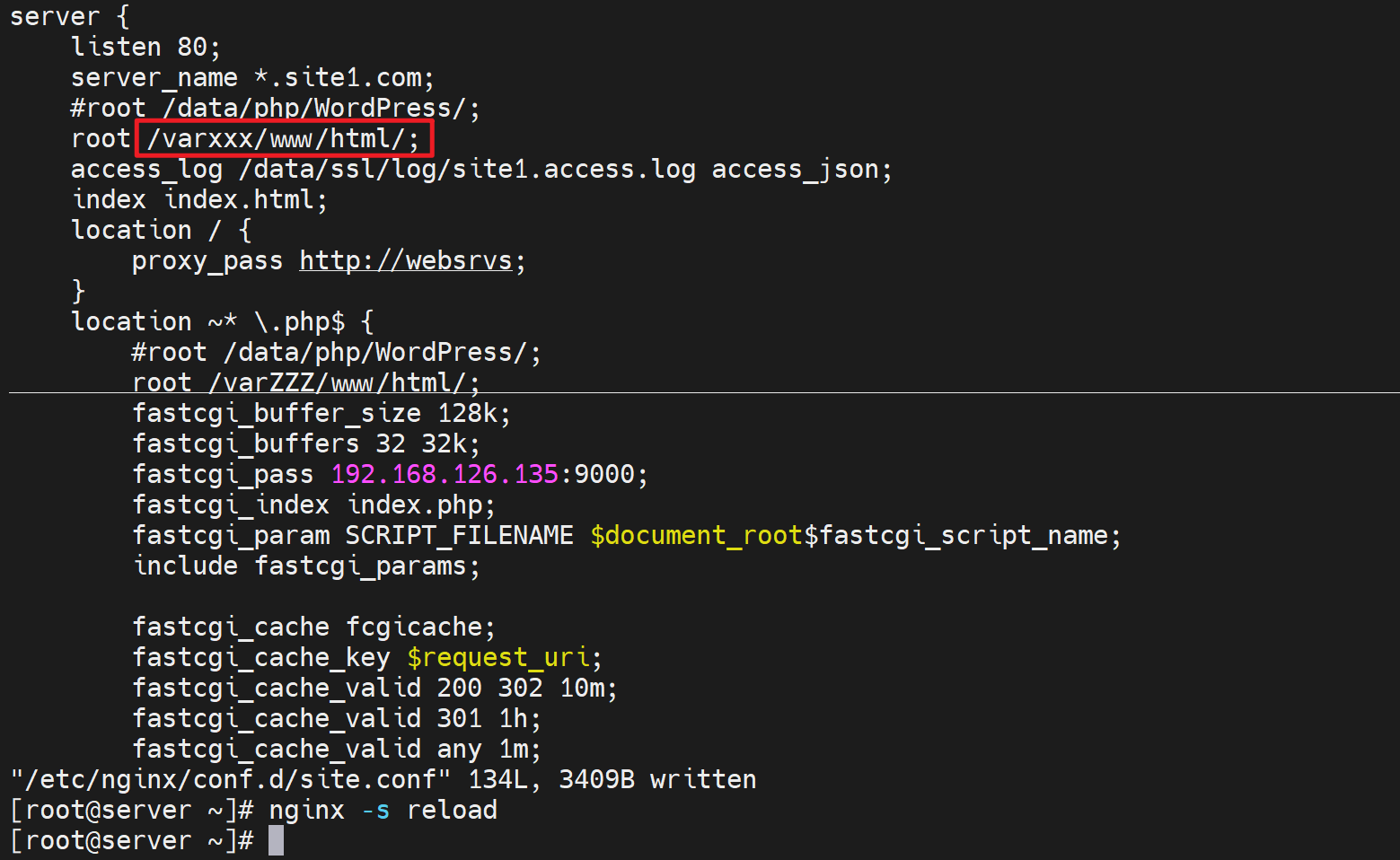This screenshot has width=1400, height=860.
Task: Click the IP address 192.168.126.135
Action: pyautogui.click(x=445, y=474)
